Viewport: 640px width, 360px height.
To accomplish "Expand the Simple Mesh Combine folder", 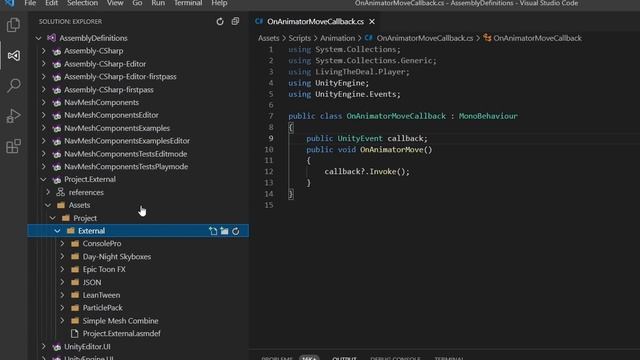I will pyautogui.click(x=62, y=321).
